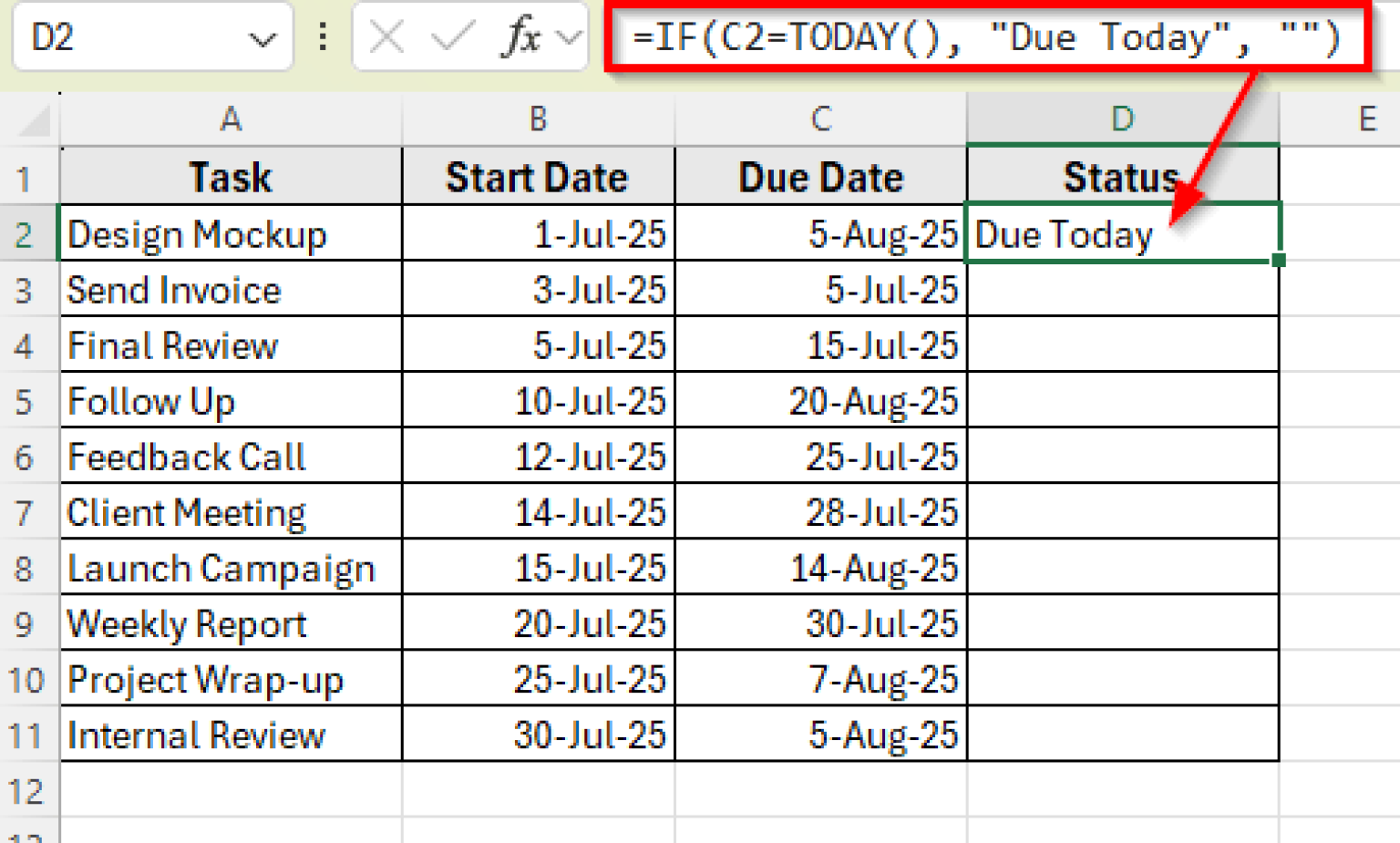This screenshot has width=1400, height=843.
Task: Select the Design Mockup task cell
Action: coord(230,234)
